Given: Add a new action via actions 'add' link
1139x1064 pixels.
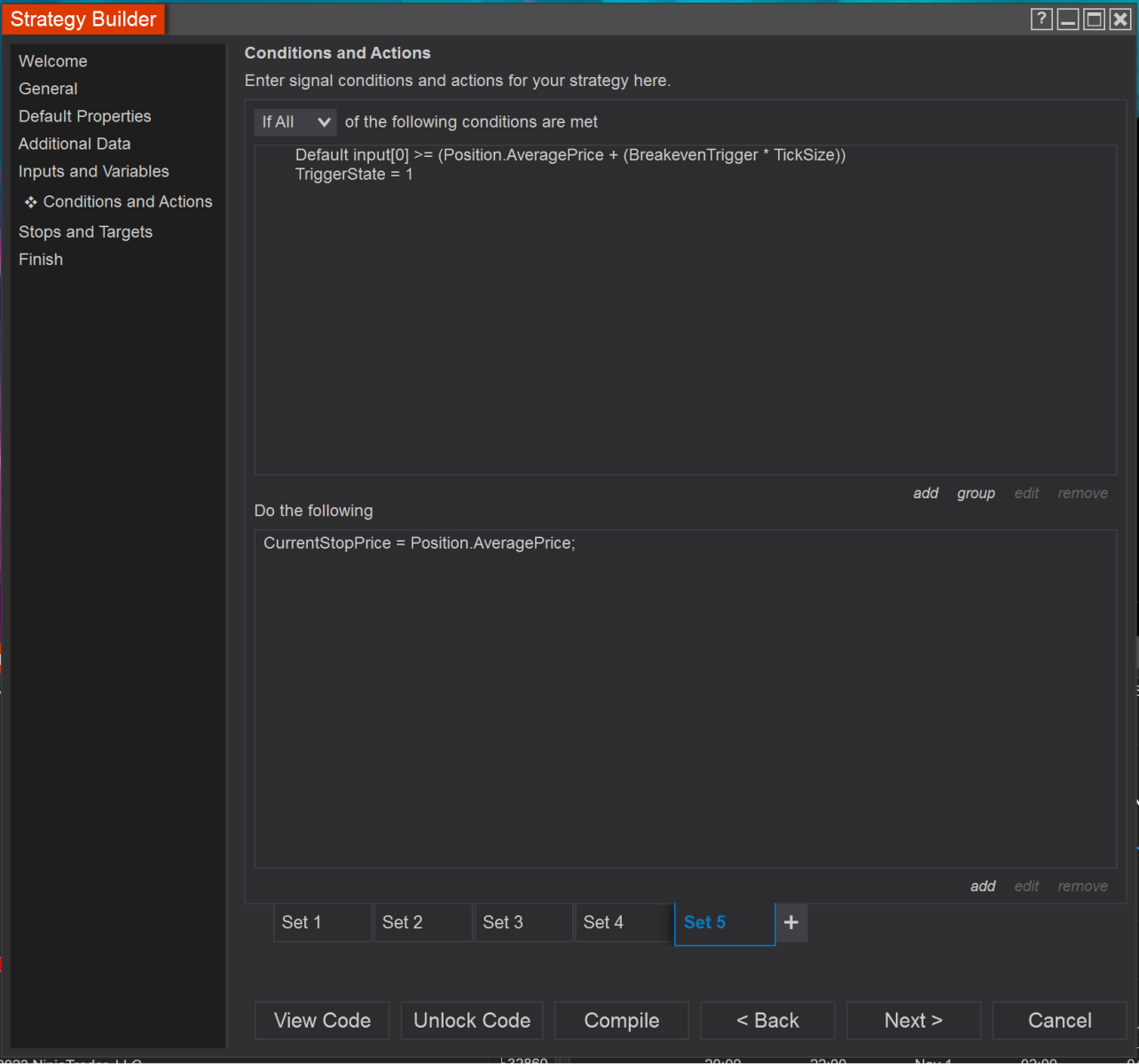Looking at the screenshot, I should click(x=983, y=887).
